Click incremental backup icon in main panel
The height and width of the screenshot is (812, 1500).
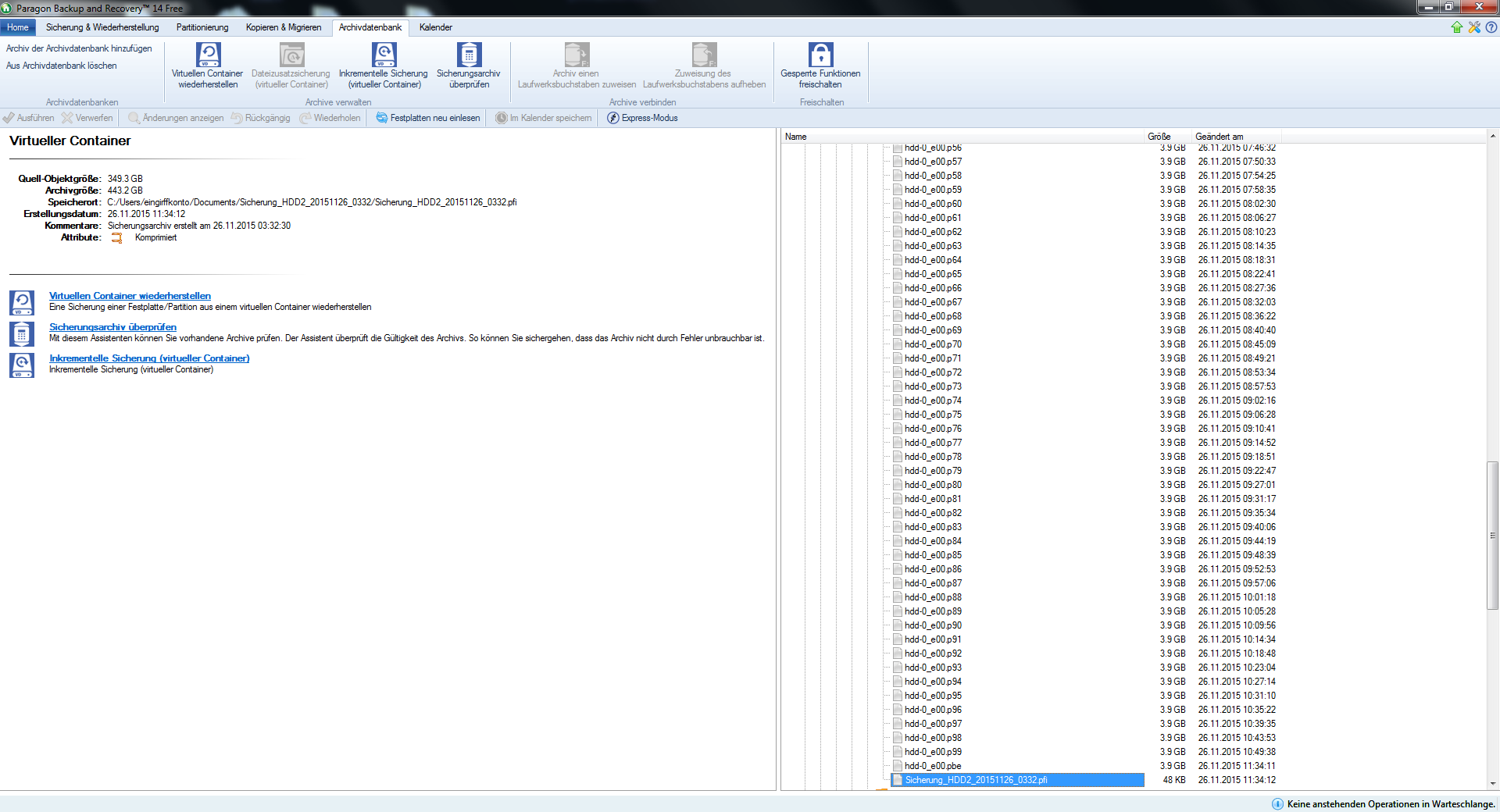[22, 365]
